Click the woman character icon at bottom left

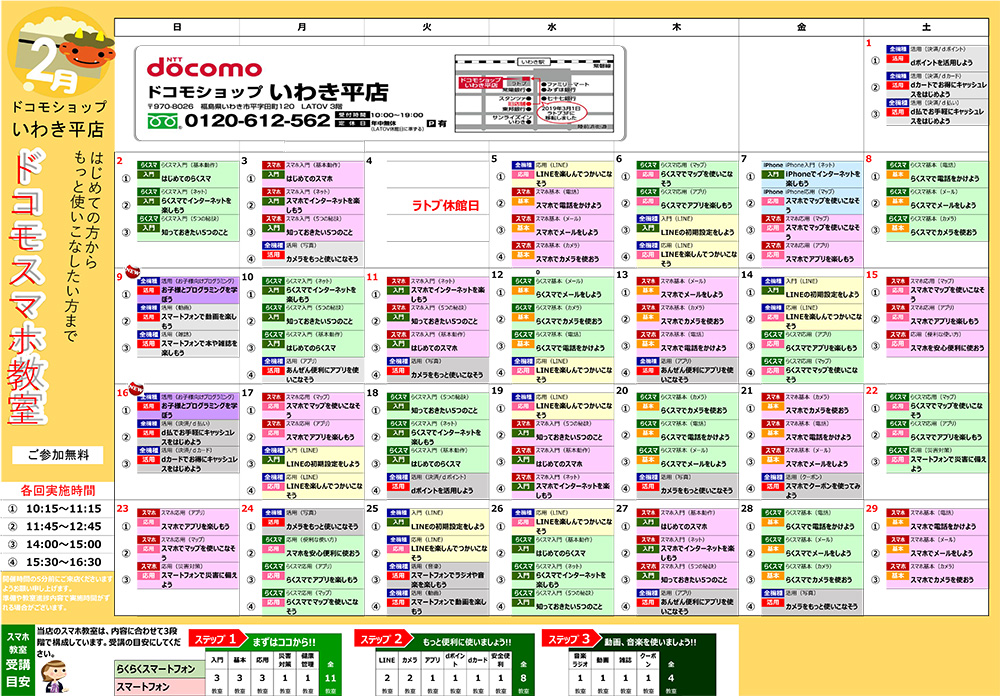click(x=54, y=677)
